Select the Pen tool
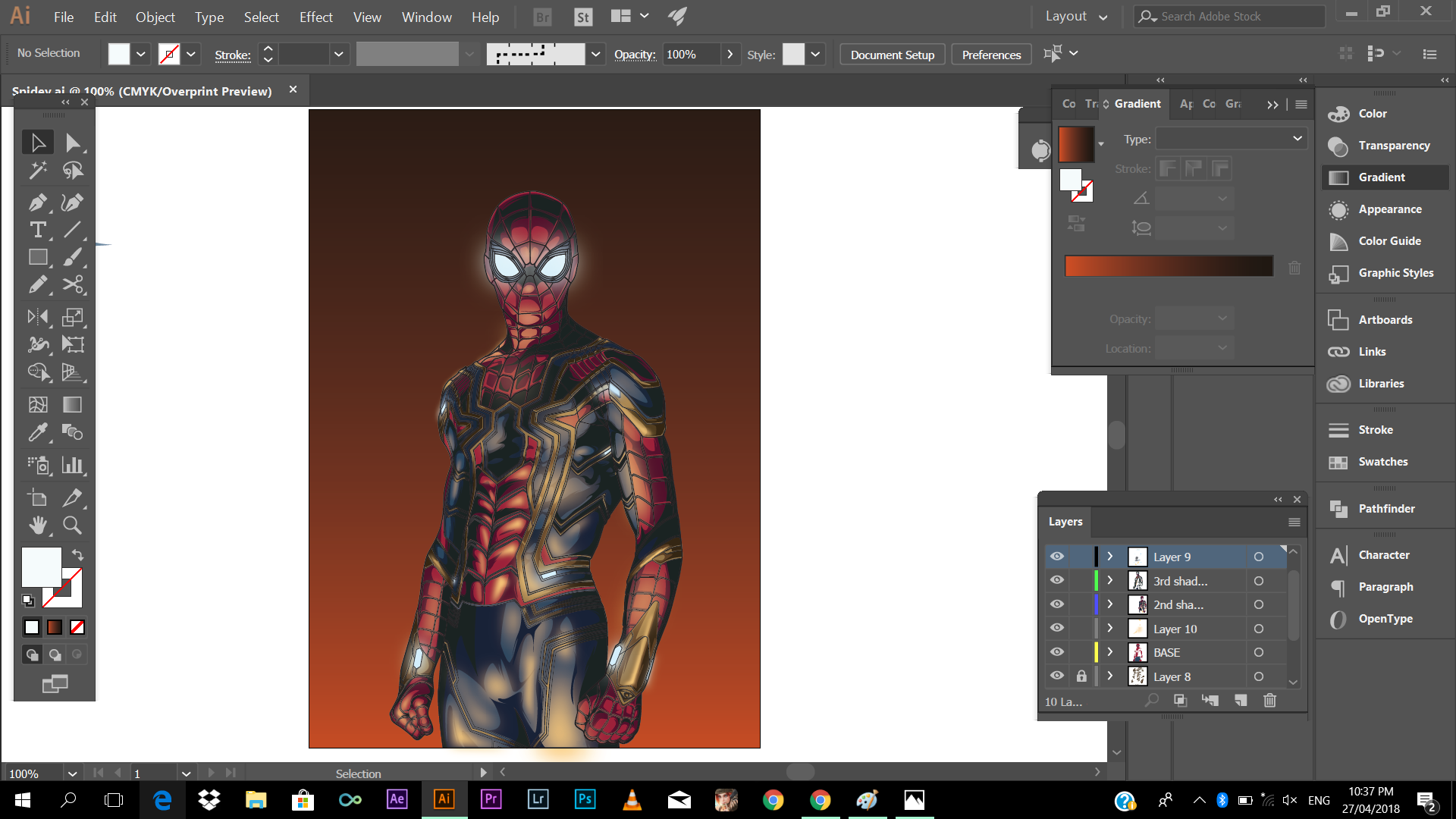 pos(38,202)
